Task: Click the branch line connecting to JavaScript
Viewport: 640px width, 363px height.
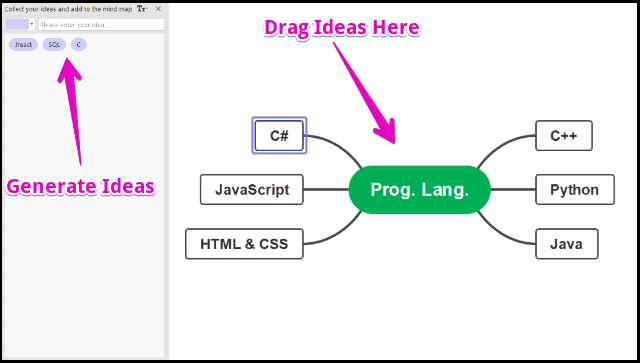Action: 326,189
